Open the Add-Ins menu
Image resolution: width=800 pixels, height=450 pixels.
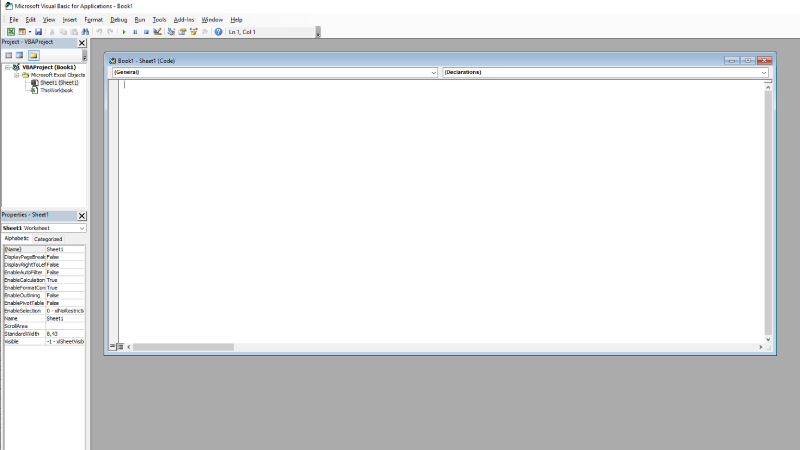[184, 19]
